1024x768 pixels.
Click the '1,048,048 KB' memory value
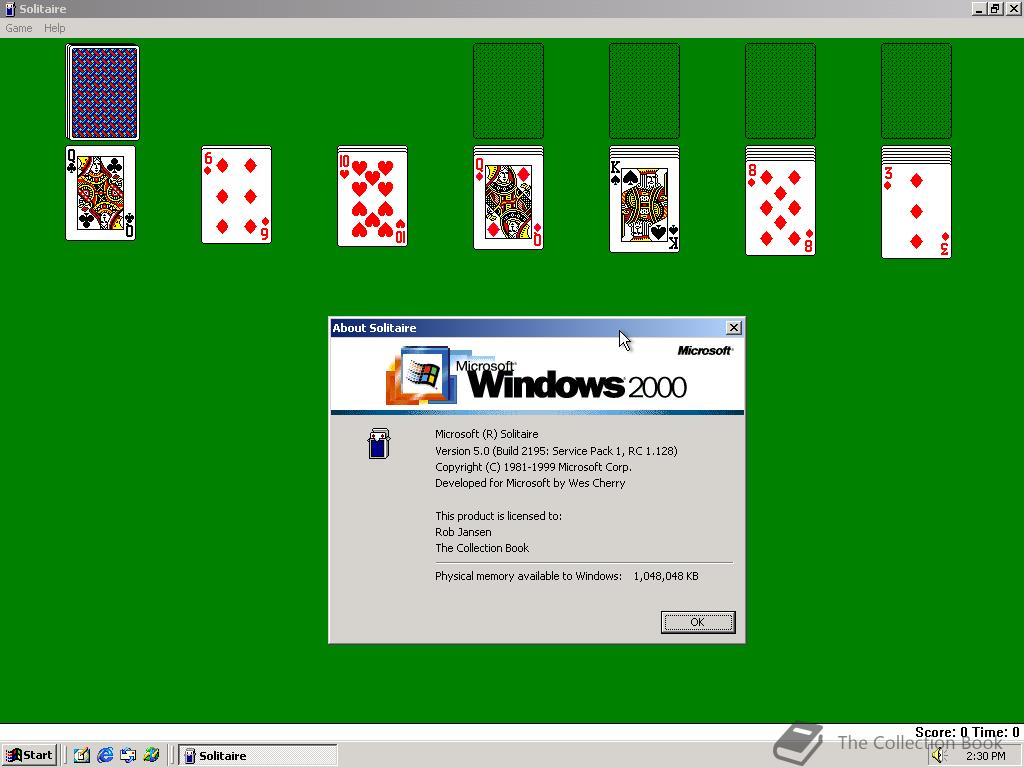pos(666,576)
